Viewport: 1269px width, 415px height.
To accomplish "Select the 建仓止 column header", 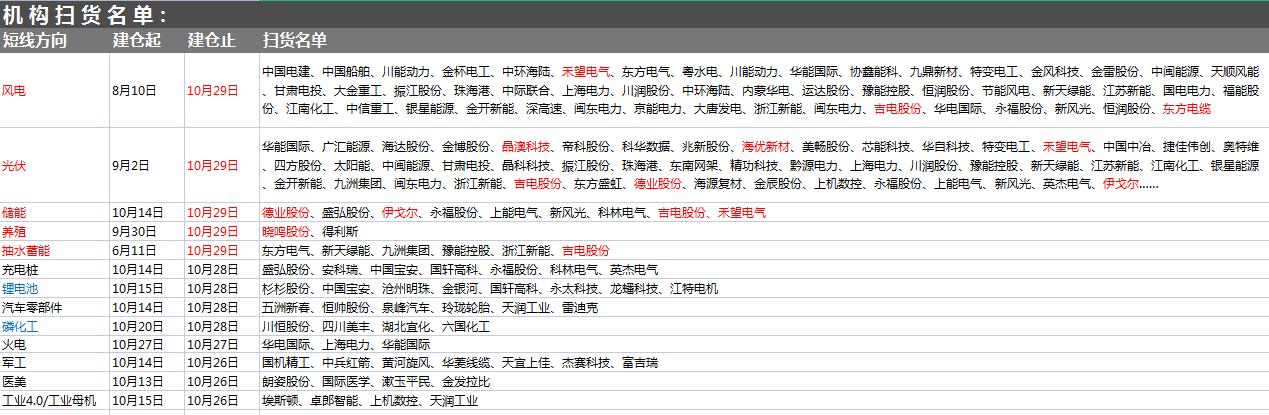I will [212, 40].
